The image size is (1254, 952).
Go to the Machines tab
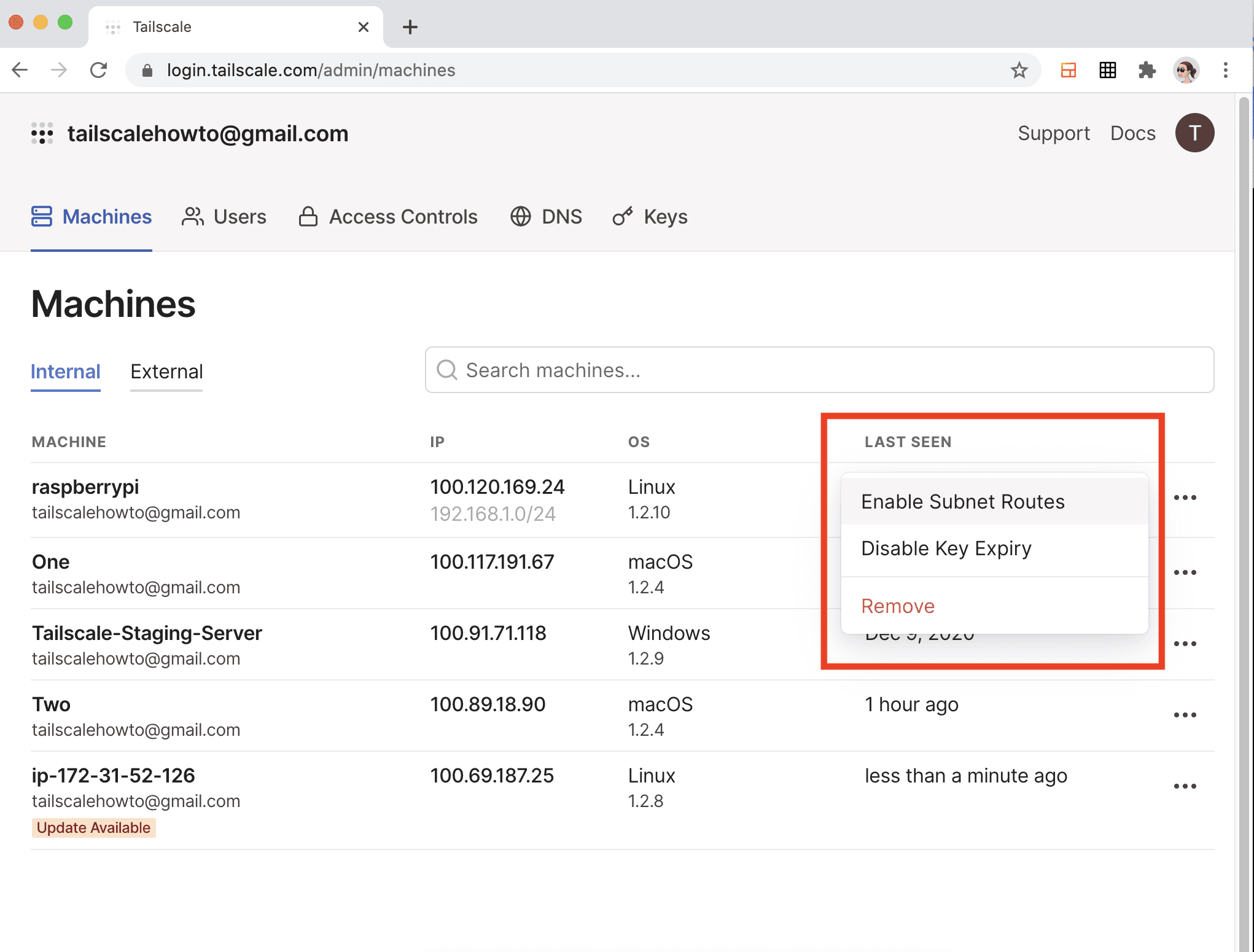tap(92, 217)
